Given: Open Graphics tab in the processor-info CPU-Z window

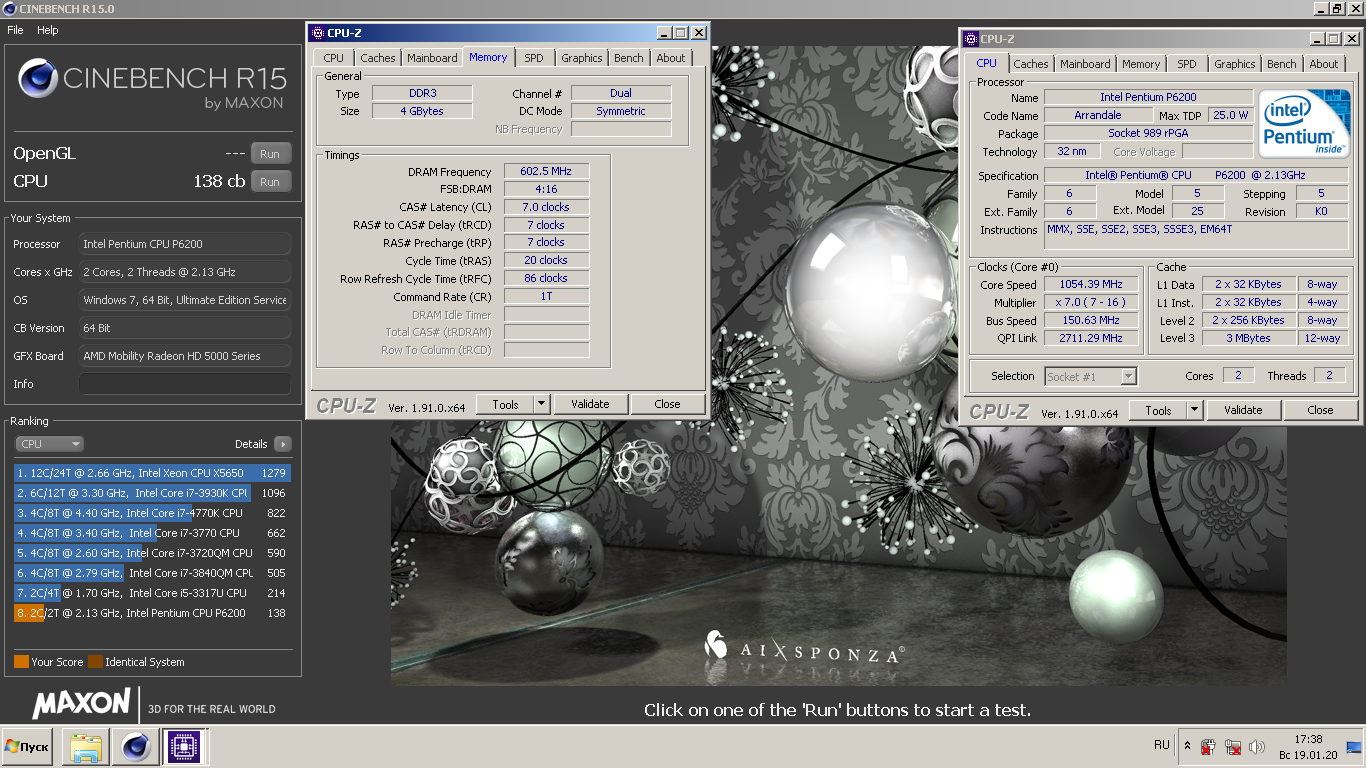Looking at the screenshot, I should click(x=1234, y=64).
